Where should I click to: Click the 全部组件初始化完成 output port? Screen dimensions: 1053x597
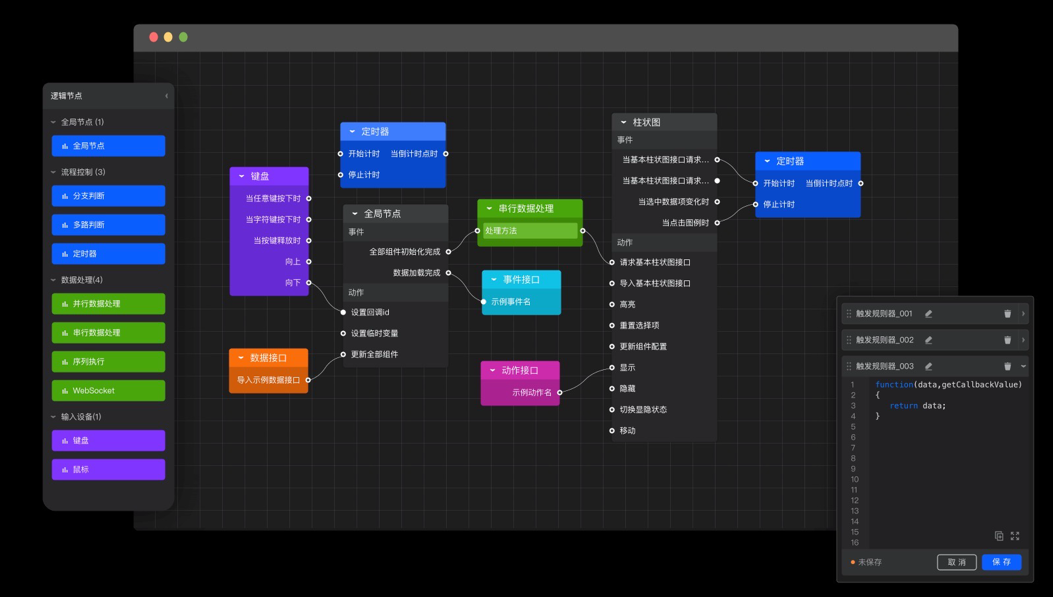click(x=449, y=252)
